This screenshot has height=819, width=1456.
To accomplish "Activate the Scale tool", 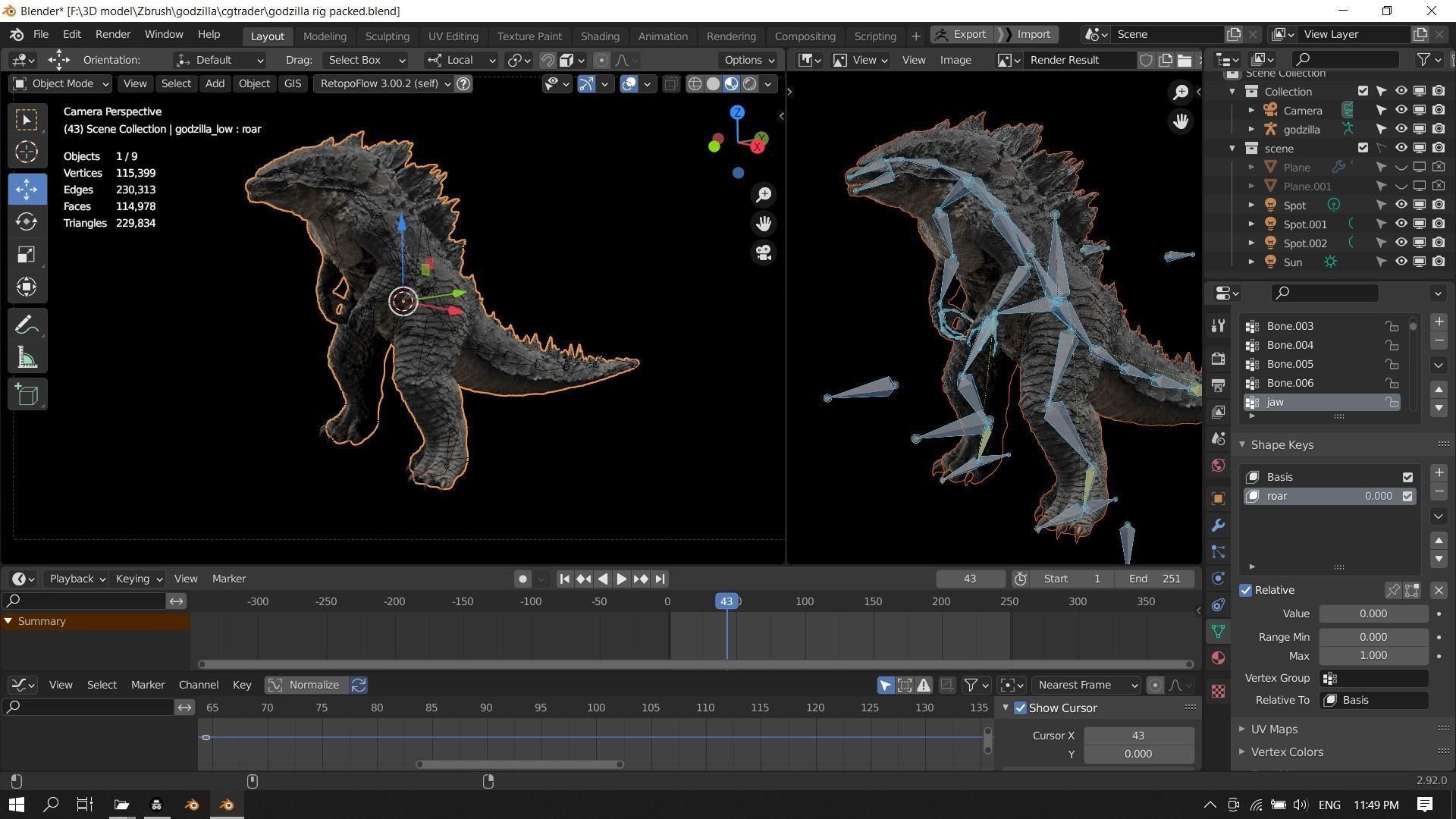I will click(27, 254).
